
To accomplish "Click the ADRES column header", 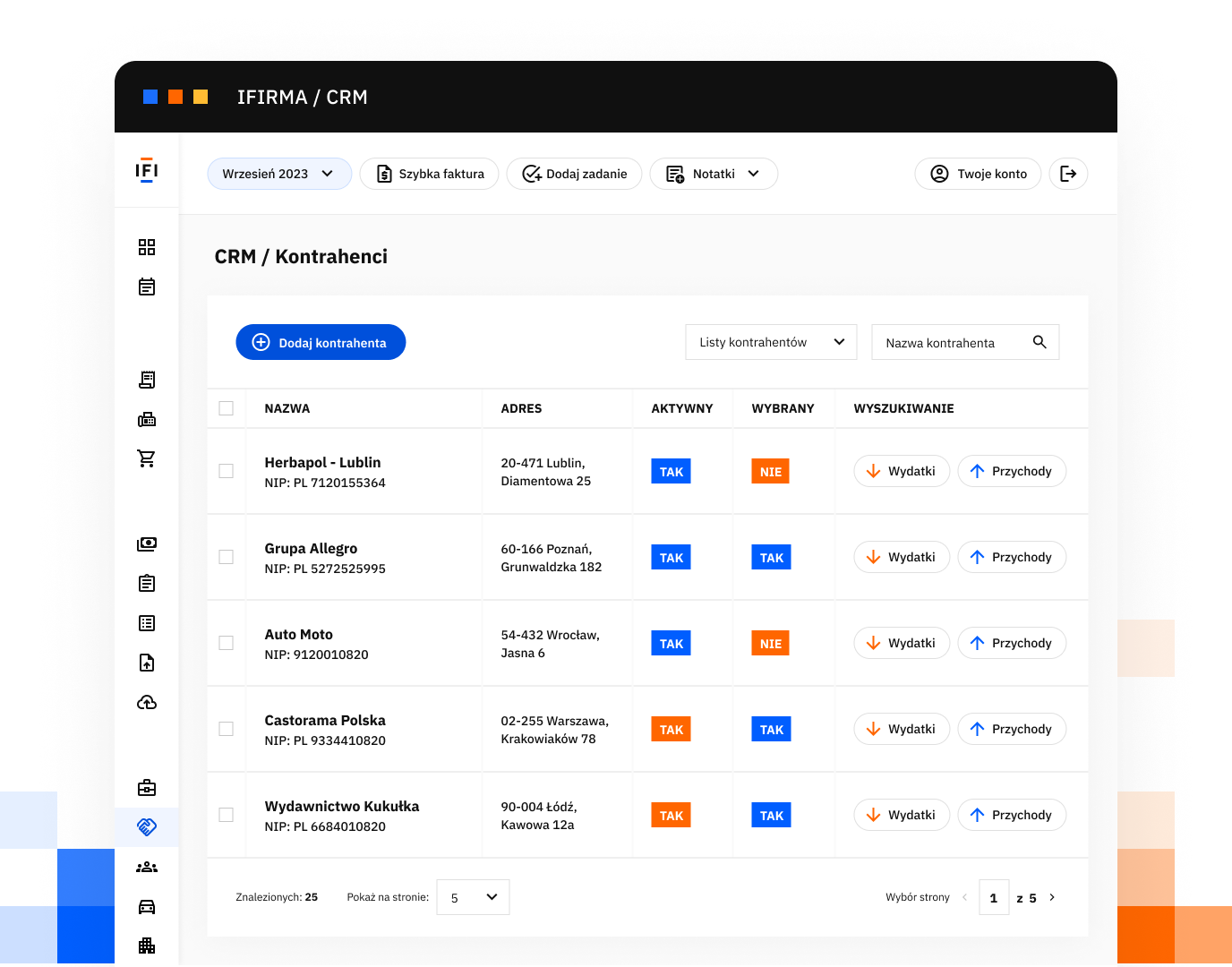I will pos(521,408).
